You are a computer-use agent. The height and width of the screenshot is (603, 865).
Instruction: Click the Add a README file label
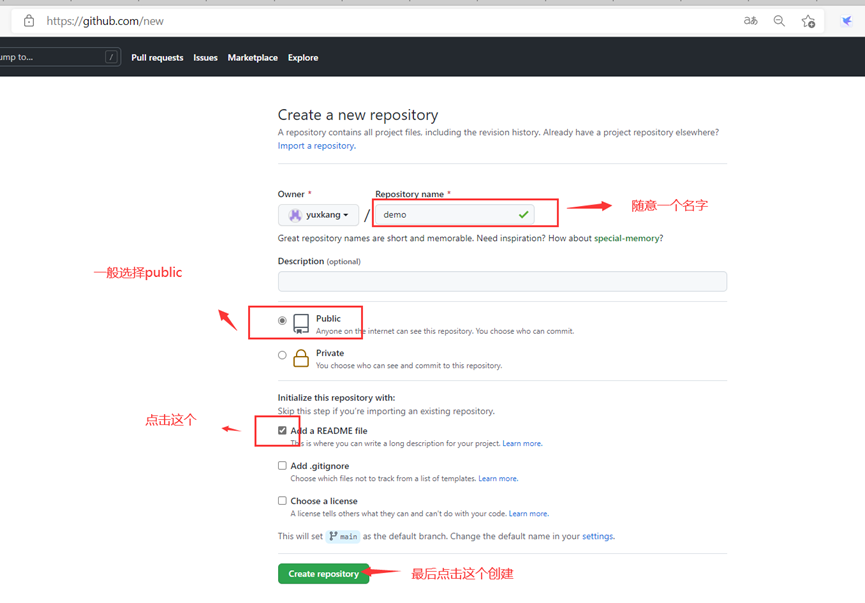point(329,431)
